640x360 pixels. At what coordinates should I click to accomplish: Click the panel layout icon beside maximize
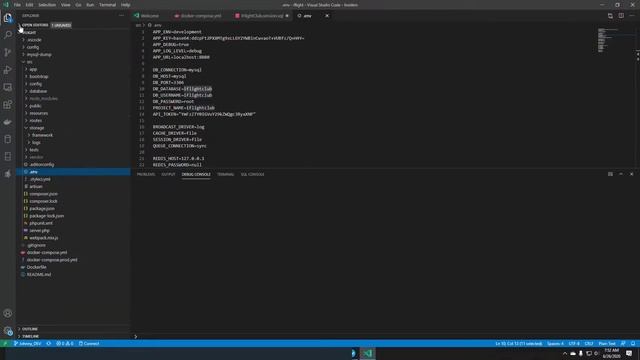610,174
